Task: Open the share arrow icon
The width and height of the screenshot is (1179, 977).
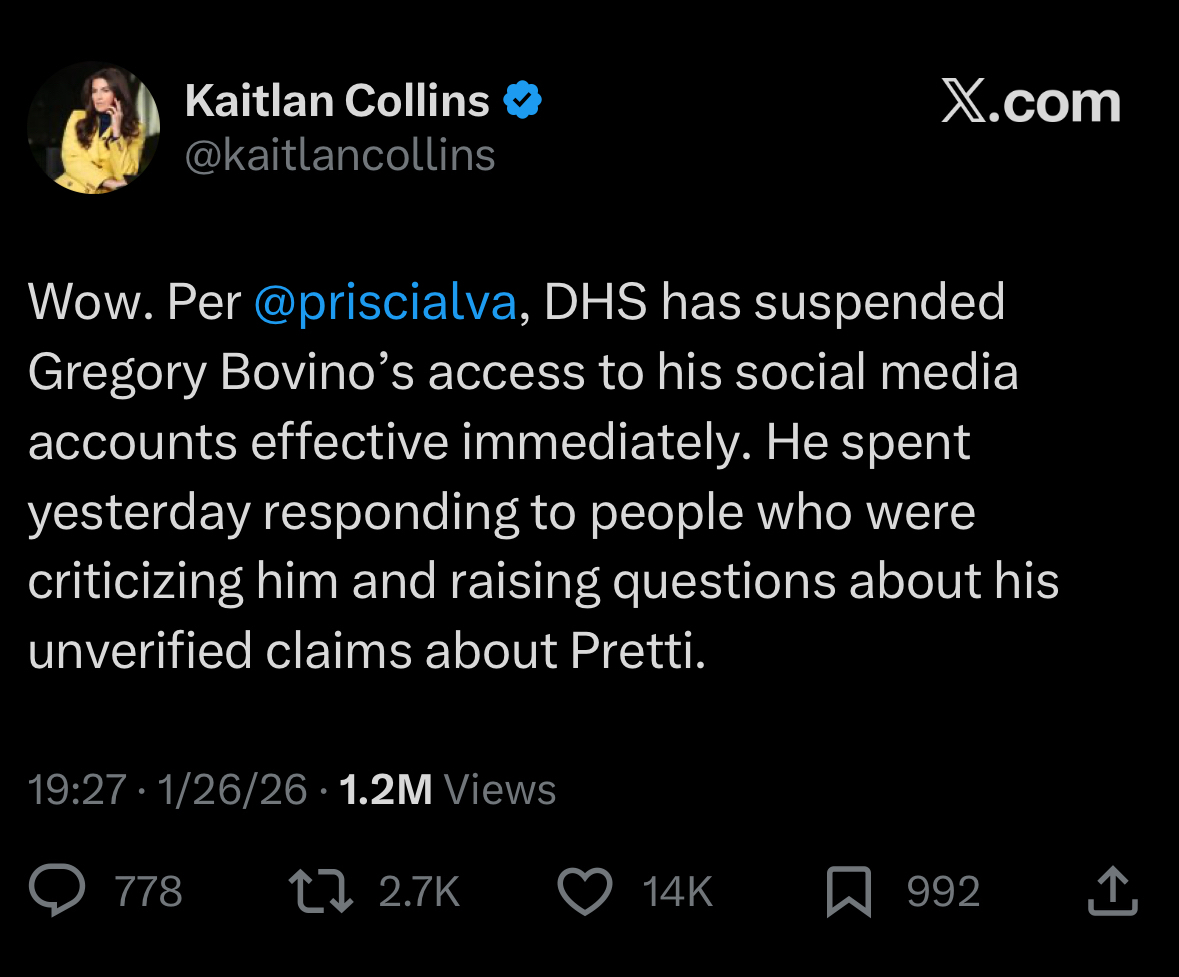Action: click(x=1112, y=892)
